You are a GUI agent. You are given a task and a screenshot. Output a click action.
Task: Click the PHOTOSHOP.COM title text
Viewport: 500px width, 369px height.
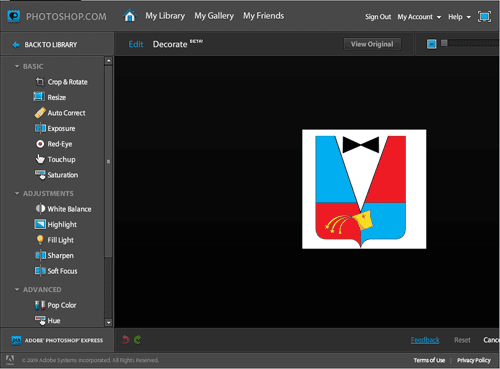tap(66, 17)
